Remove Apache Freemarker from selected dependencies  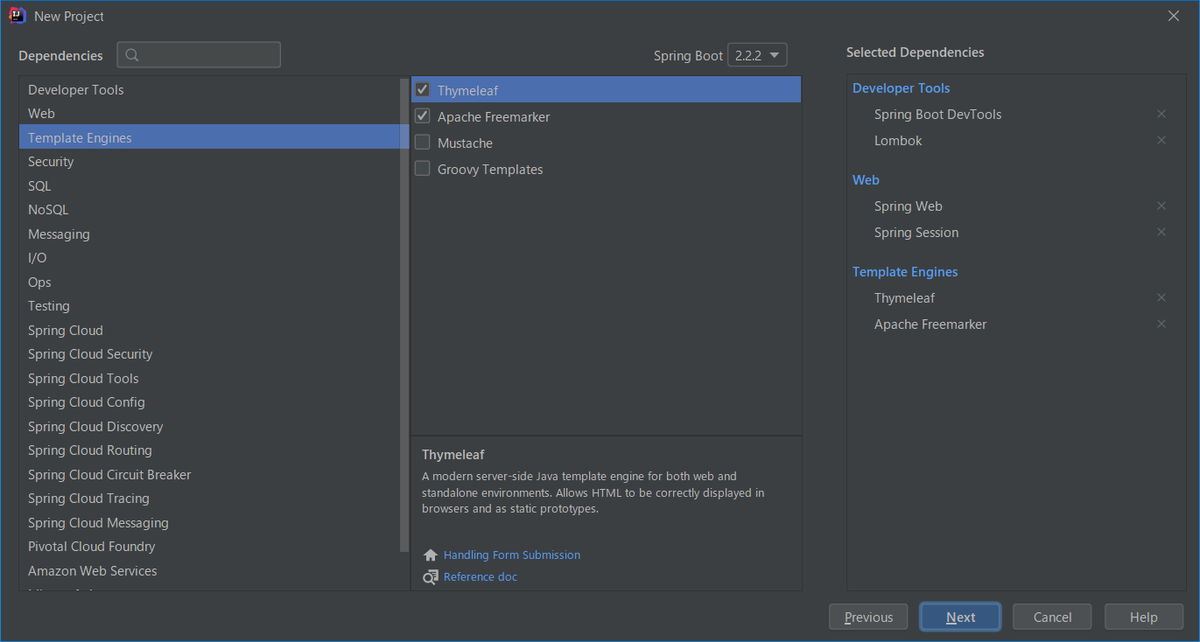click(x=1161, y=324)
